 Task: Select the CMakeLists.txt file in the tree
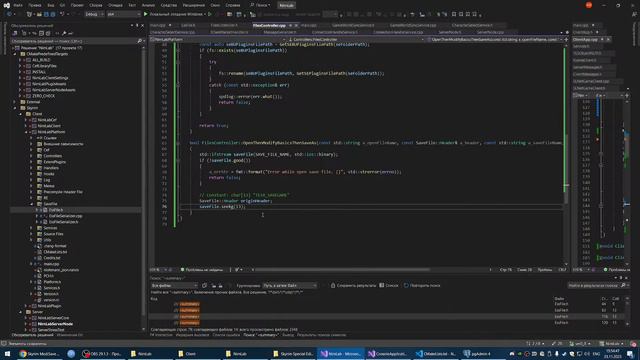pyautogui.click(x=55, y=252)
